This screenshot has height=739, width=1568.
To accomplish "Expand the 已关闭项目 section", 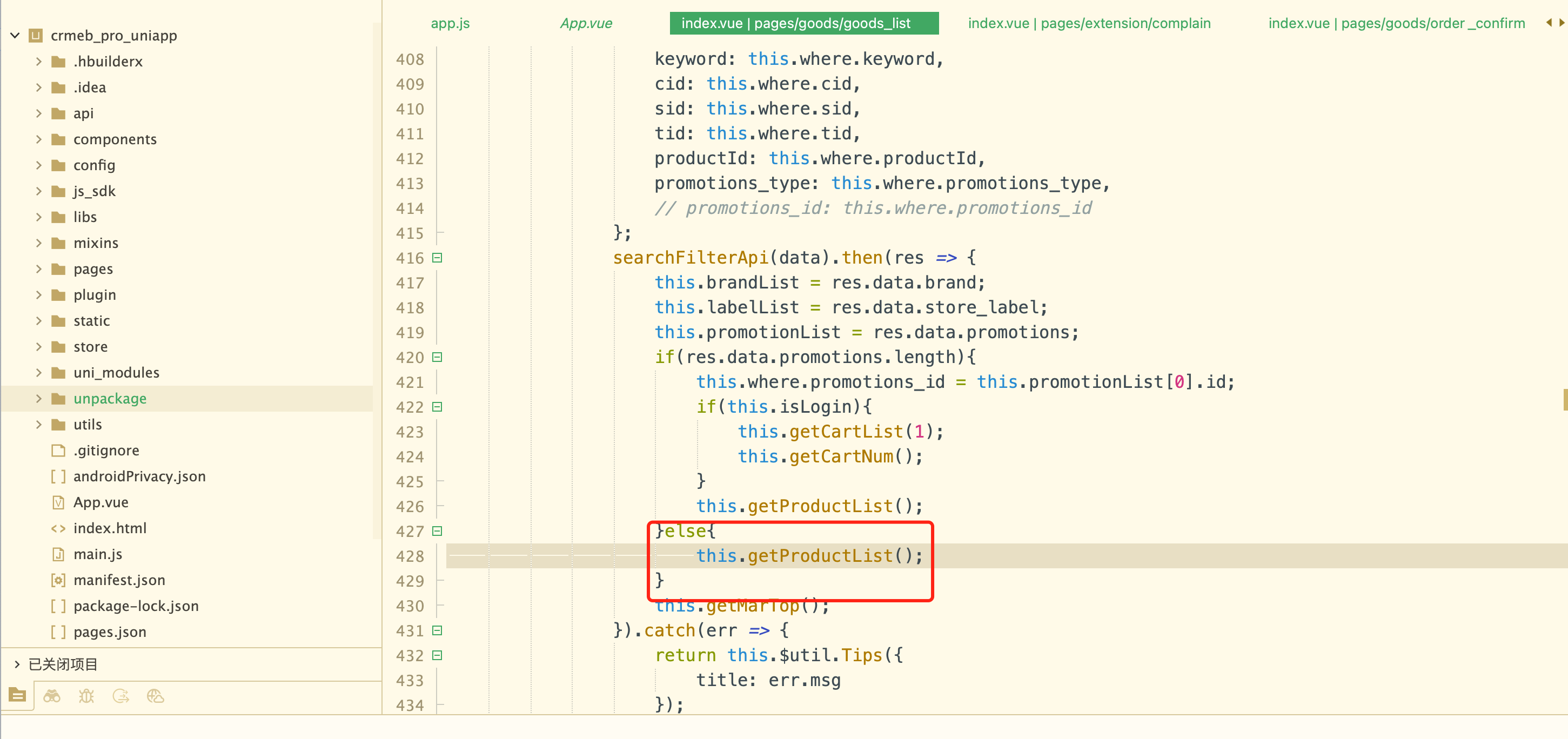I will coord(17,664).
